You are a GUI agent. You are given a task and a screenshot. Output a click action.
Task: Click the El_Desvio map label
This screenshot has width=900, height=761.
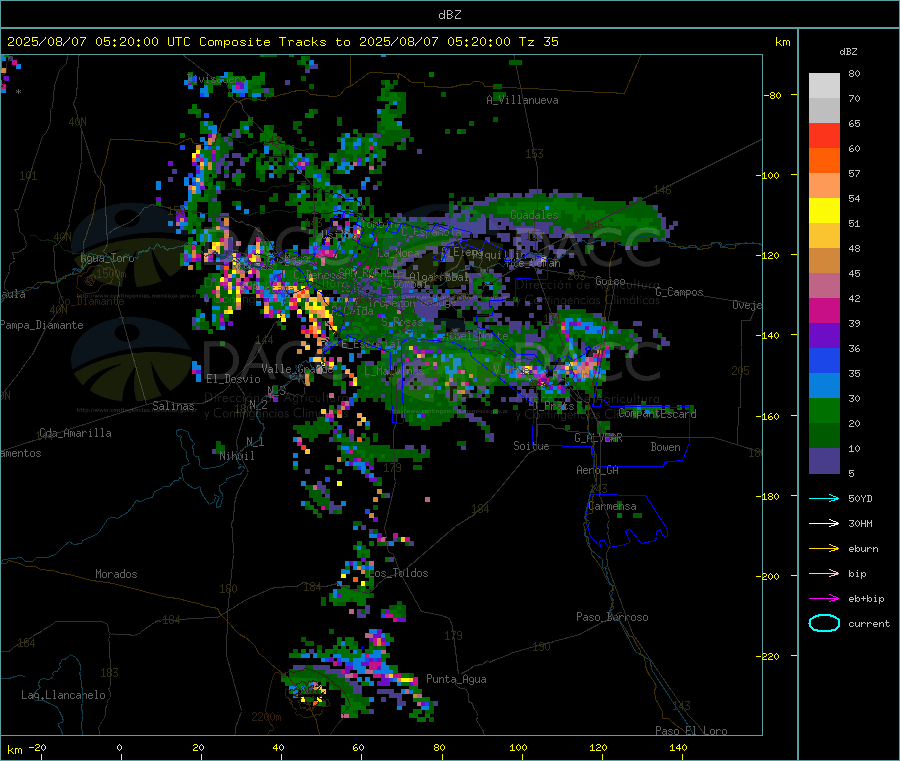tap(233, 379)
